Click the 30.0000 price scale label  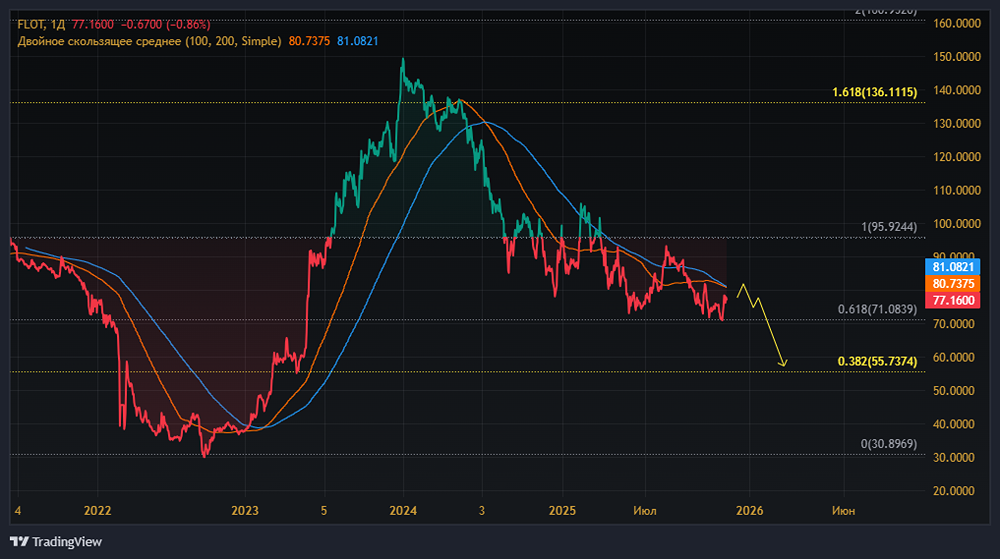tap(953, 458)
